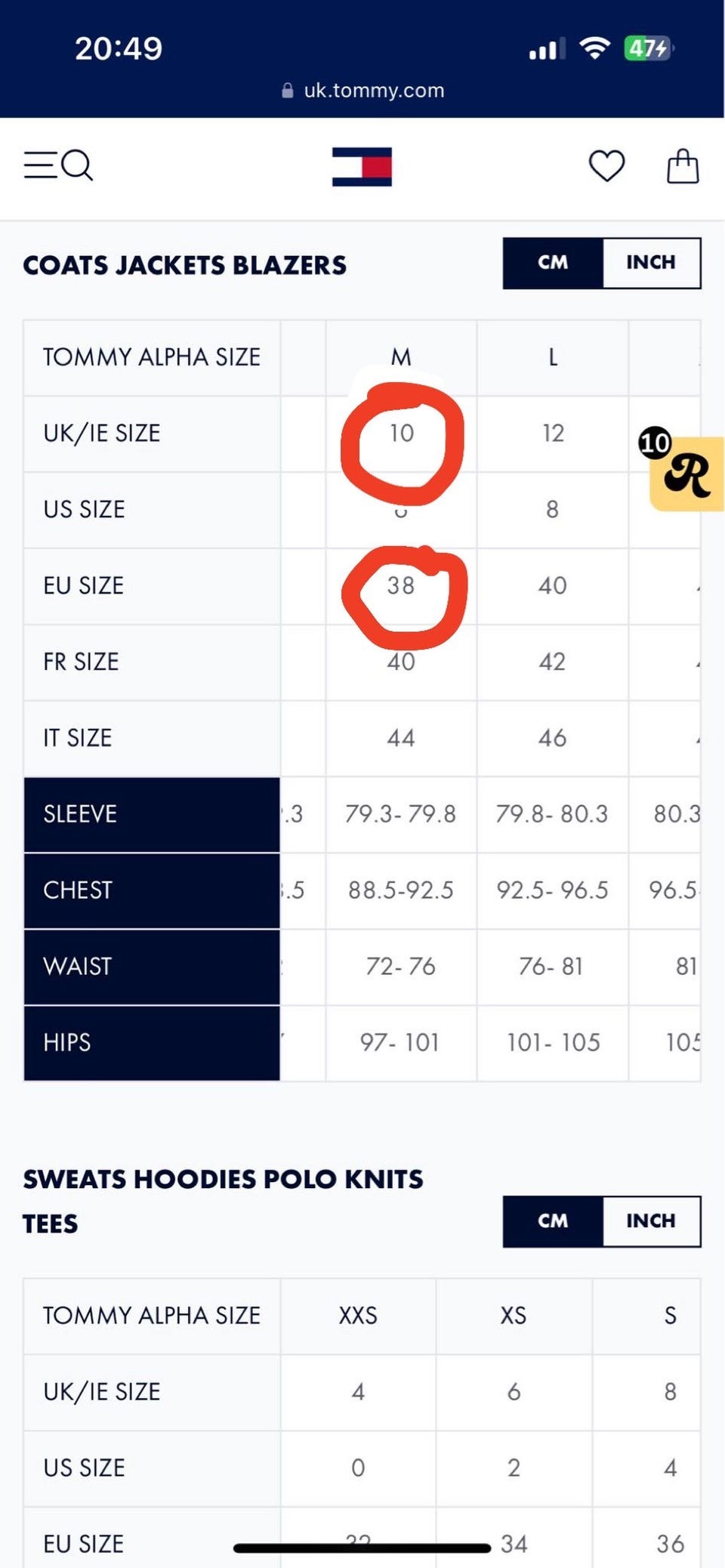This screenshot has width=725, height=1568.
Task: Open the hamburger menu icon
Action: [39, 165]
